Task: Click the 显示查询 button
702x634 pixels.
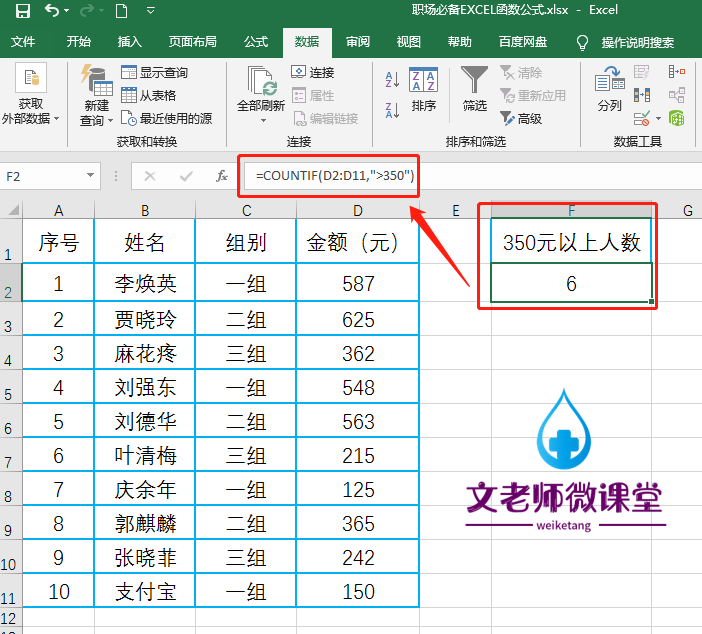Action: coord(155,72)
